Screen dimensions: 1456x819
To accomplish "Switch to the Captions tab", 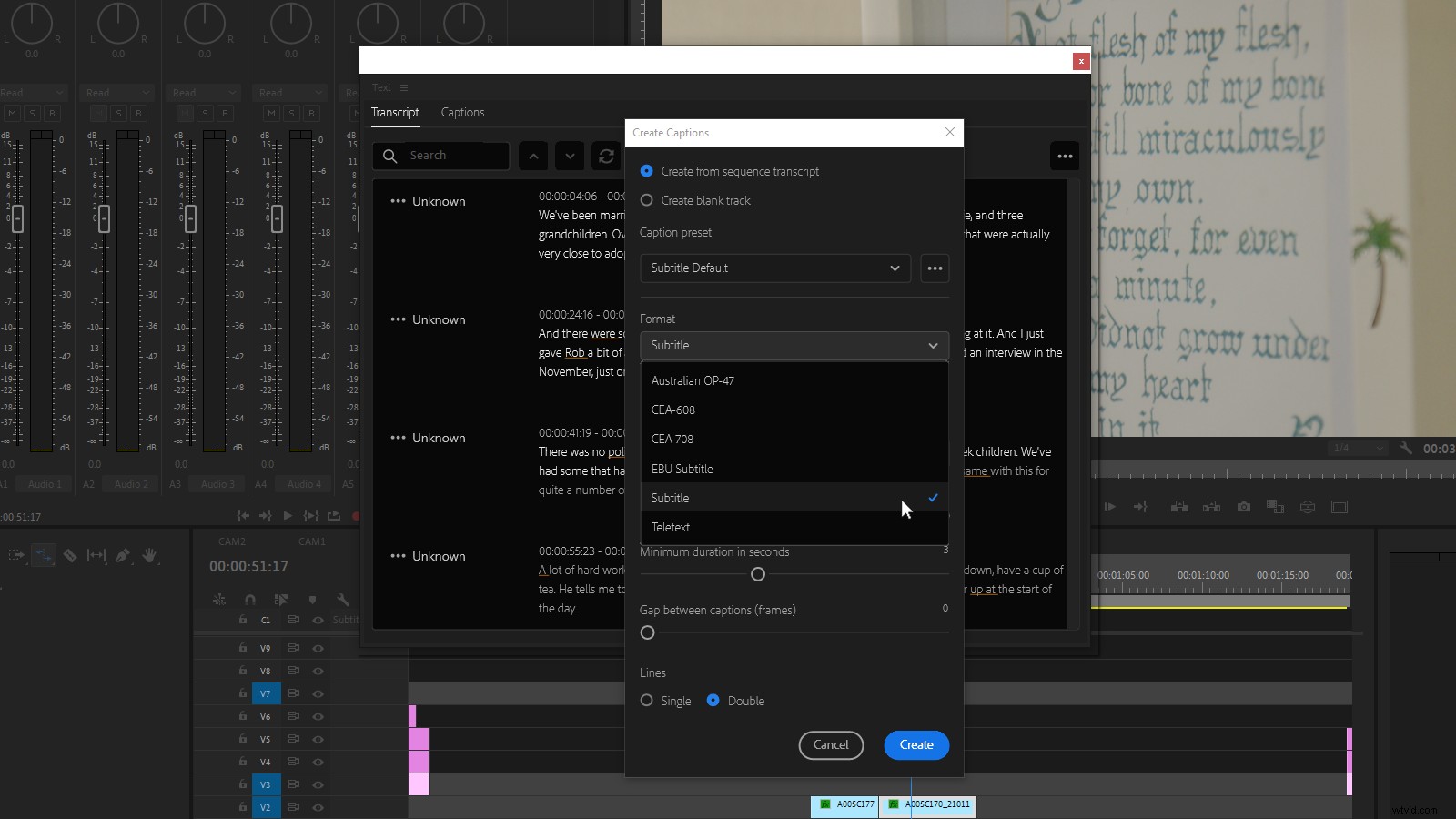I will (x=462, y=112).
